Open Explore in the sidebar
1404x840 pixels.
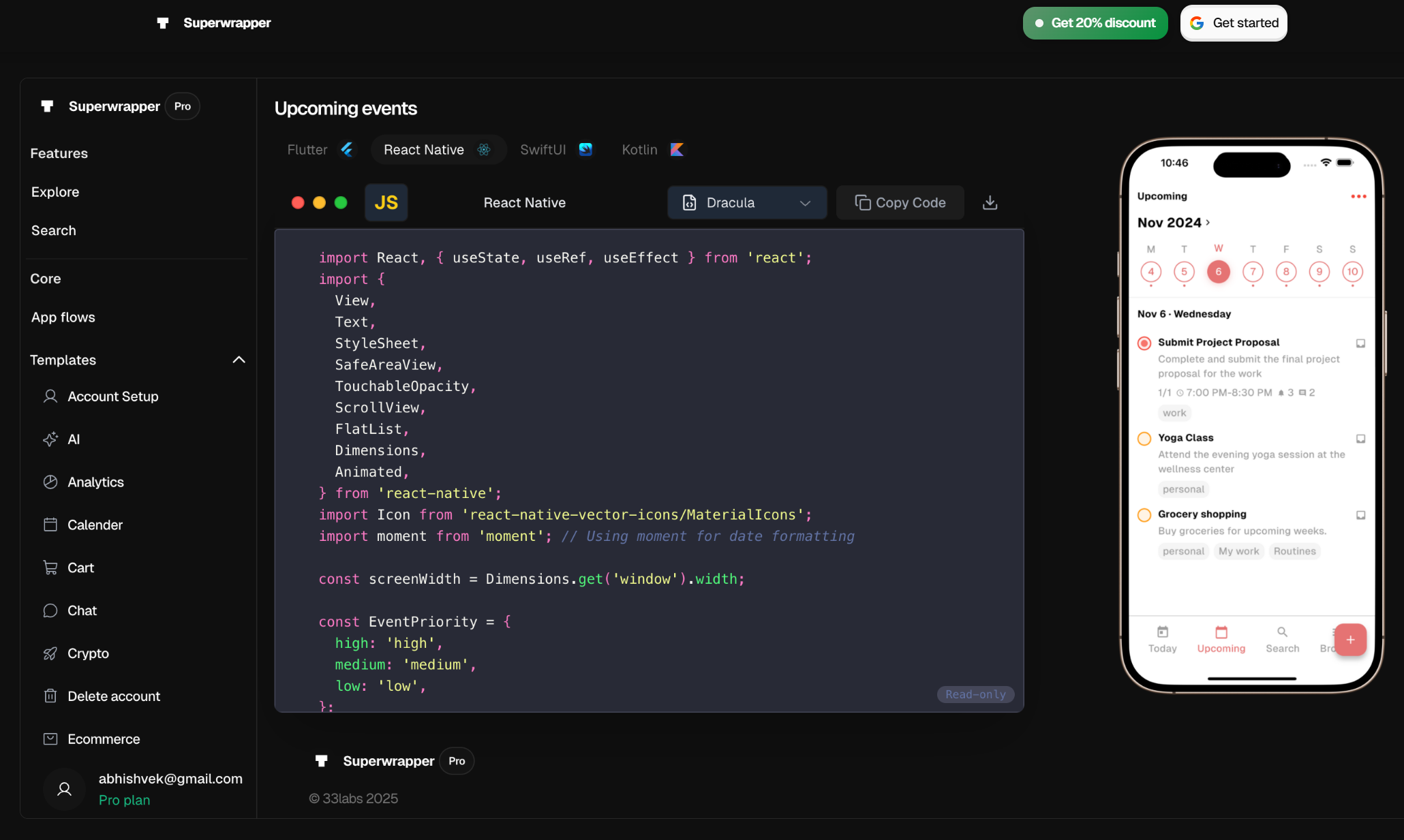click(55, 192)
